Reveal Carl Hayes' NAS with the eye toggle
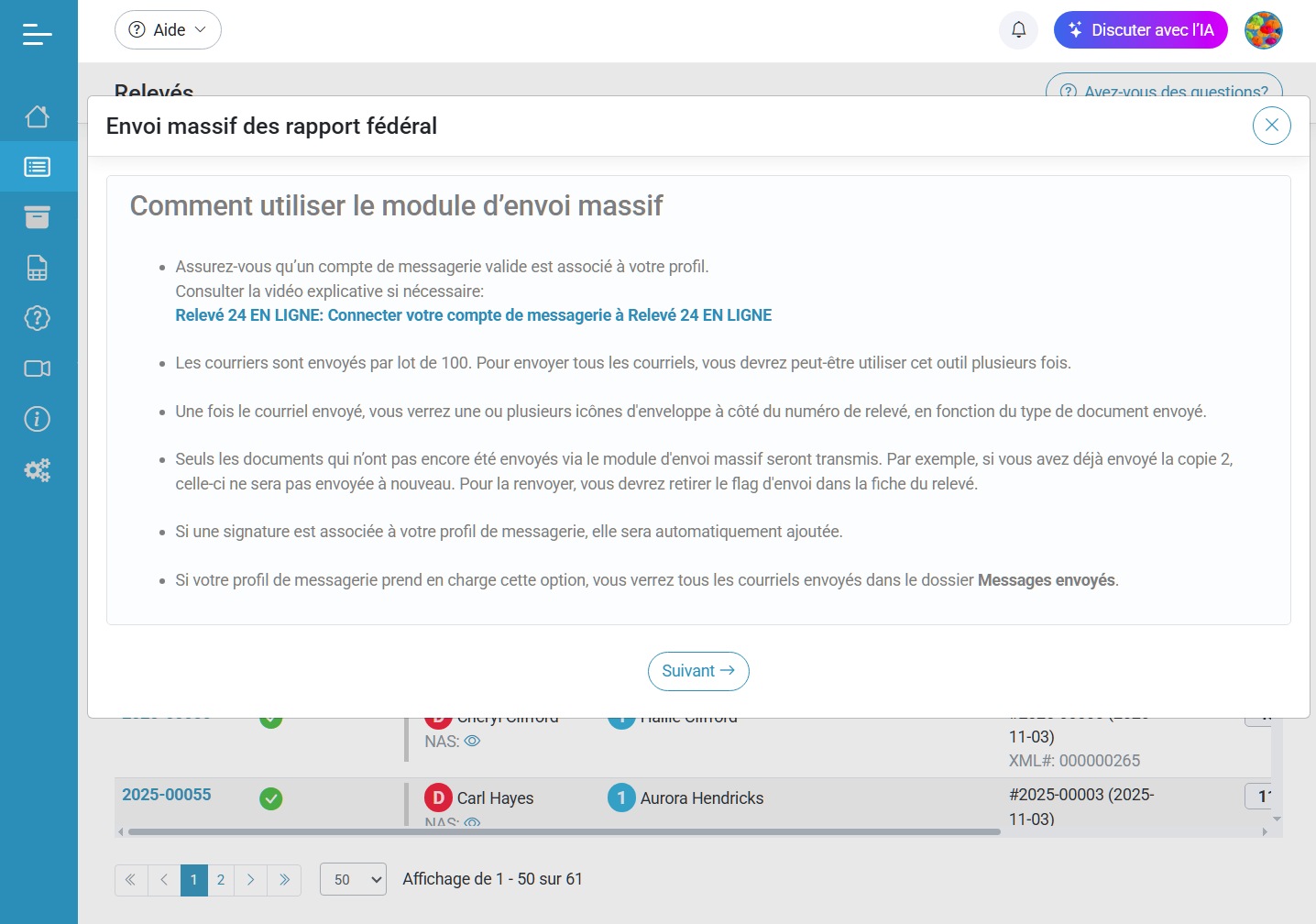The width and height of the screenshot is (1316, 924). tap(471, 824)
